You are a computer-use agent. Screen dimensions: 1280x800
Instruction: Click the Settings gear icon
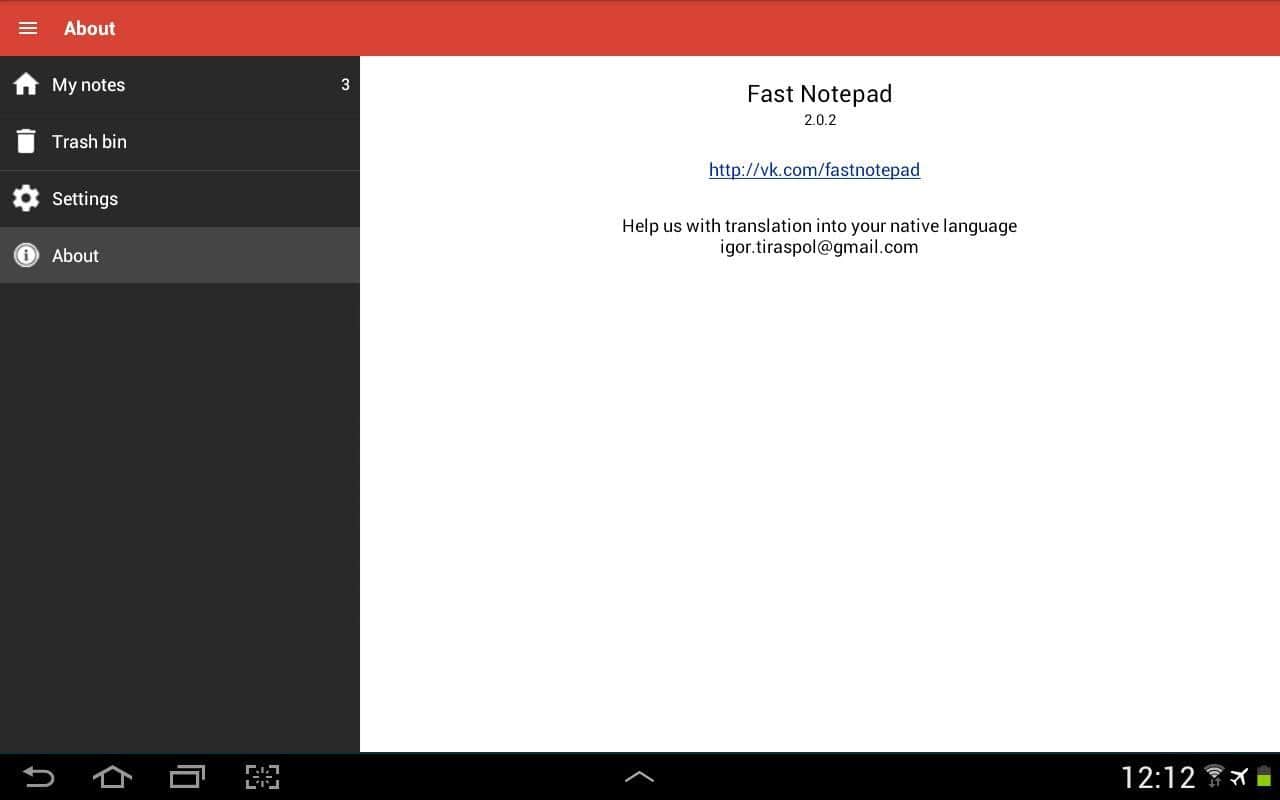coord(26,198)
